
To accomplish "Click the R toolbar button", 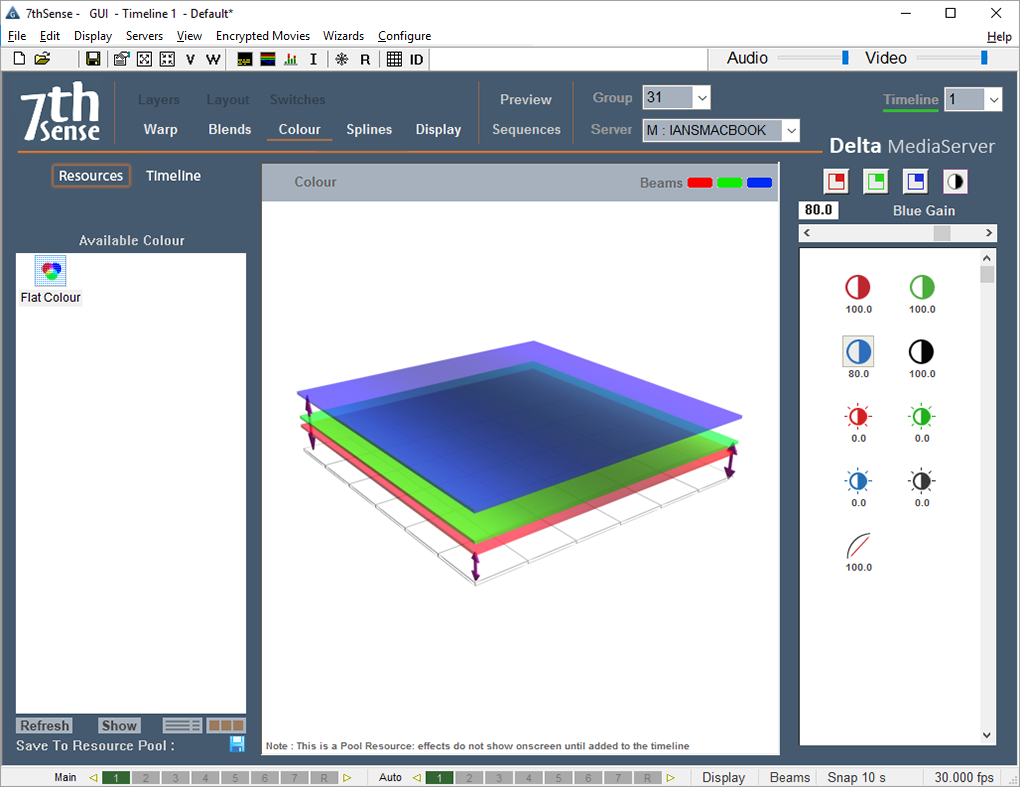I will click(365, 60).
